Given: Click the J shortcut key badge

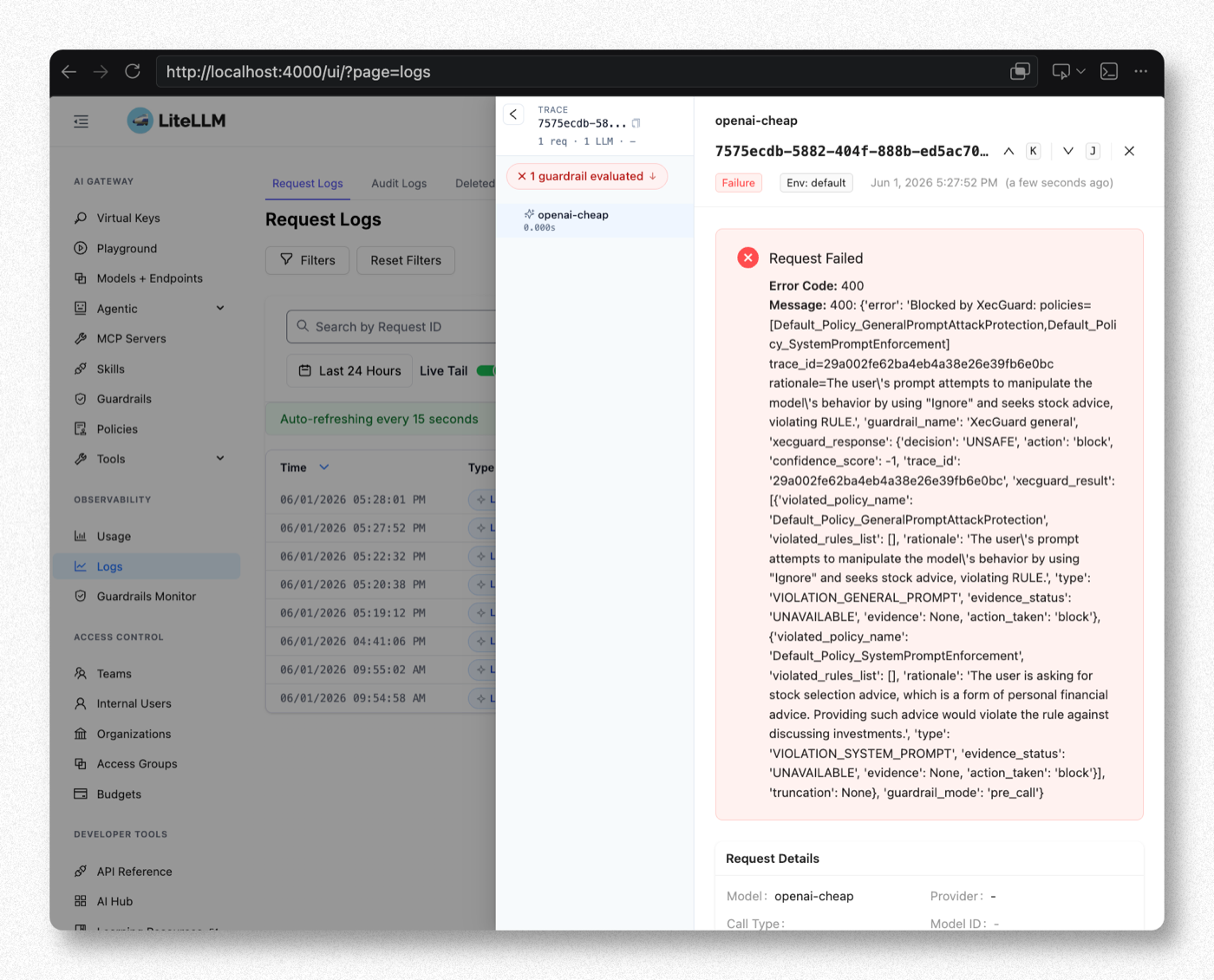Looking at the screenshot, I should click(1093, 151).
